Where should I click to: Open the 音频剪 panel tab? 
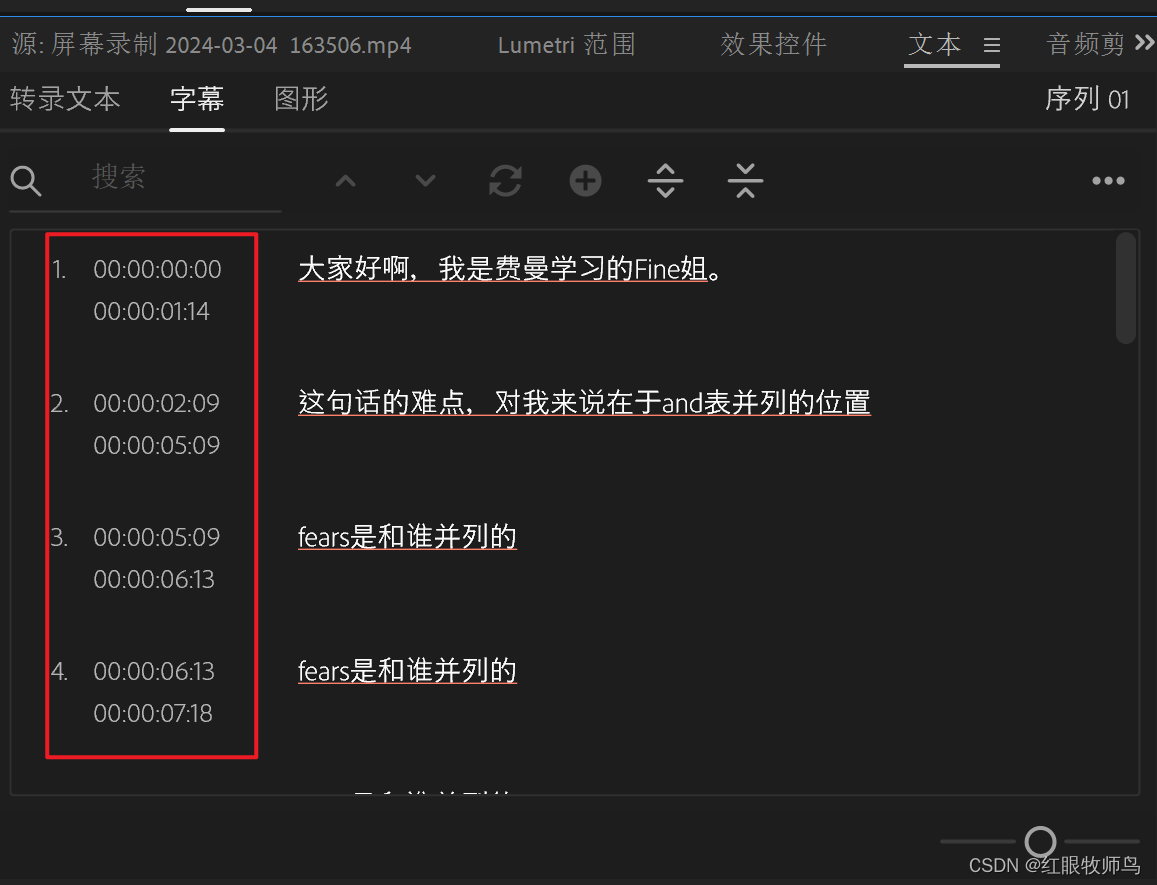click(x=1085, y=44)
